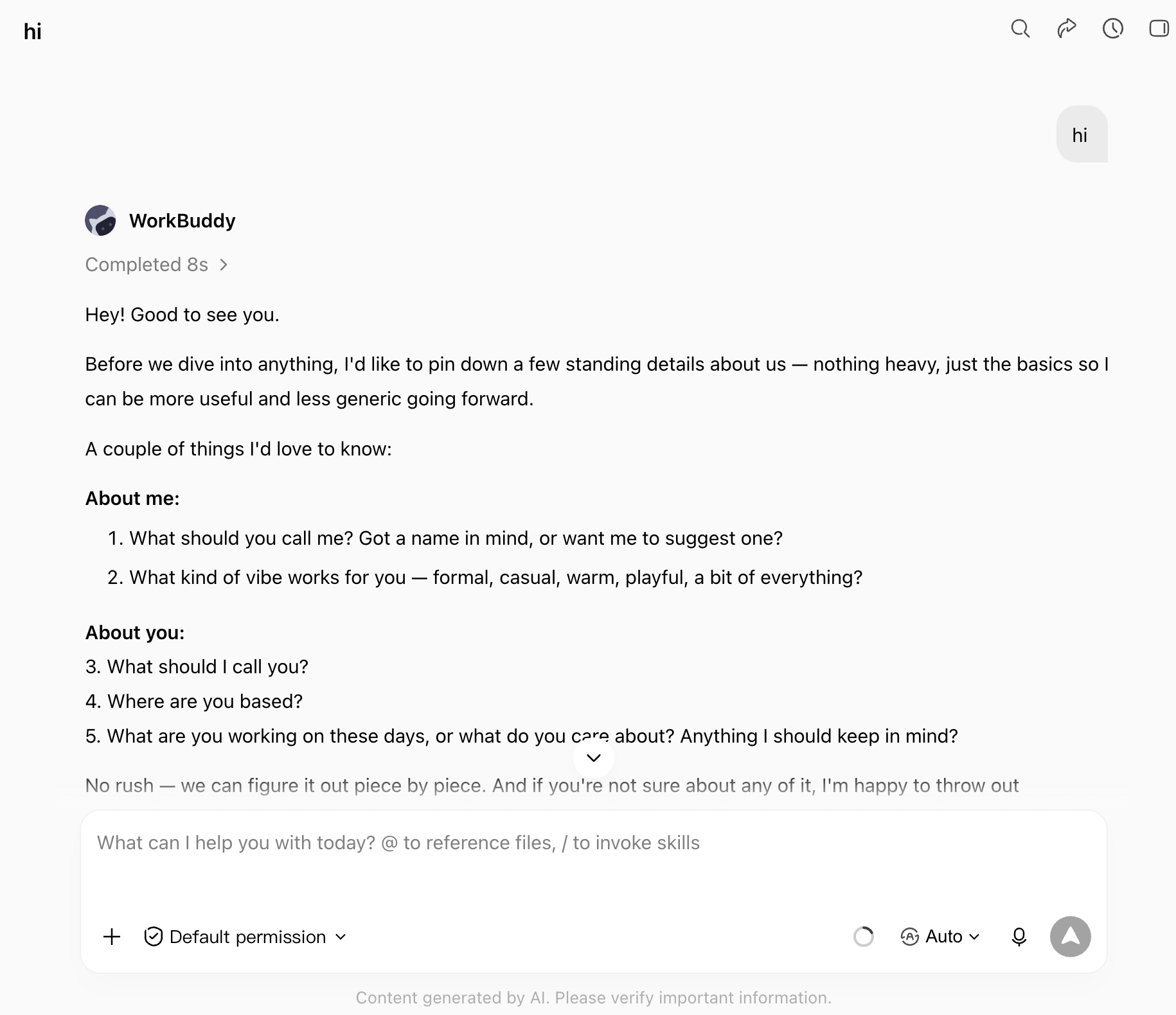
Task: Open conversation history clock icon
Action: pos(1113,29)
